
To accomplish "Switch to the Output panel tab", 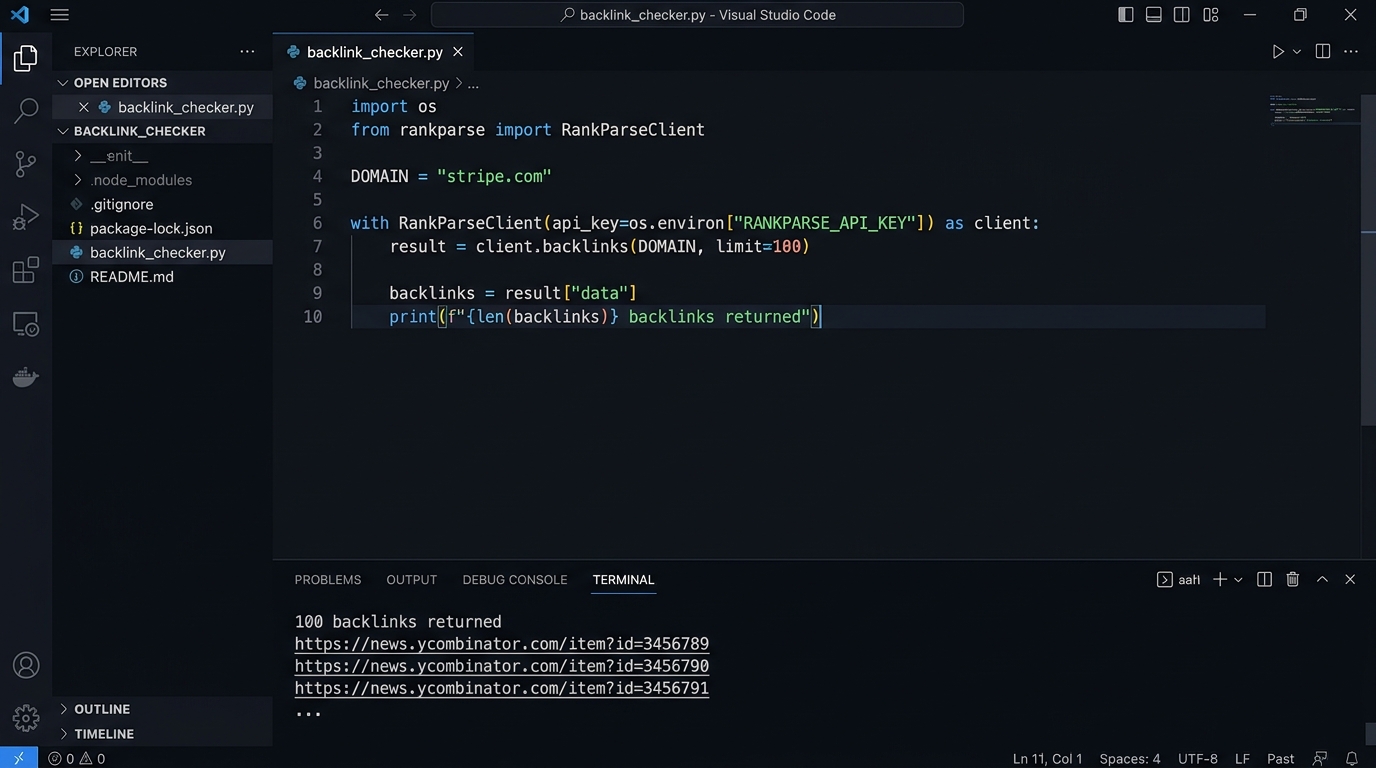I will click(412, 580).
